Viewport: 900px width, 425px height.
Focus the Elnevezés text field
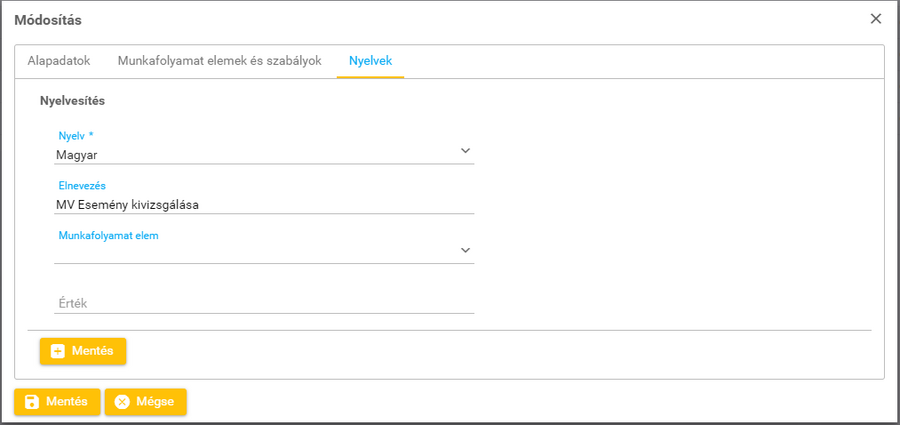coord(264,205)
